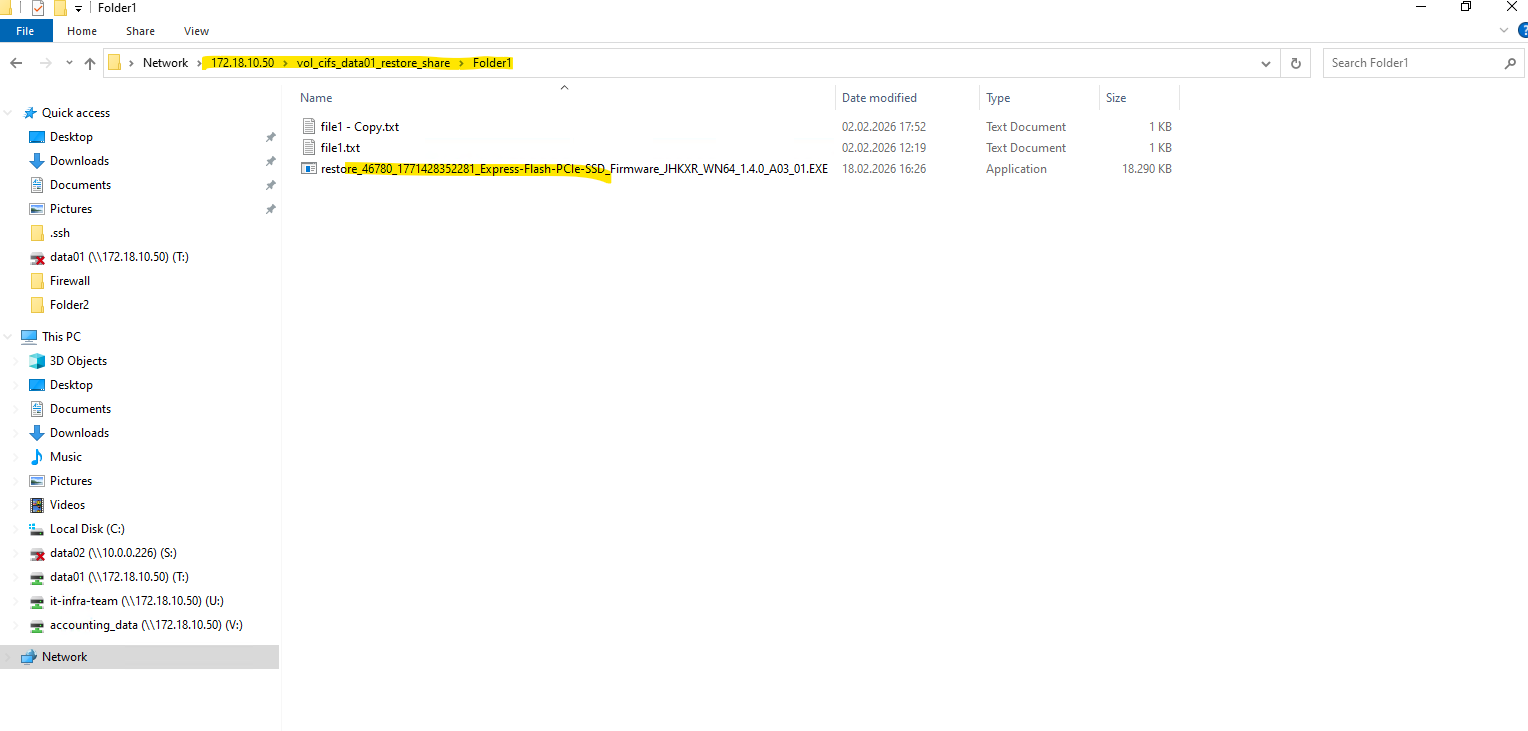Open the File menu tab
Viewport: 1528px width, 731px height.
[x=25, y=31]
